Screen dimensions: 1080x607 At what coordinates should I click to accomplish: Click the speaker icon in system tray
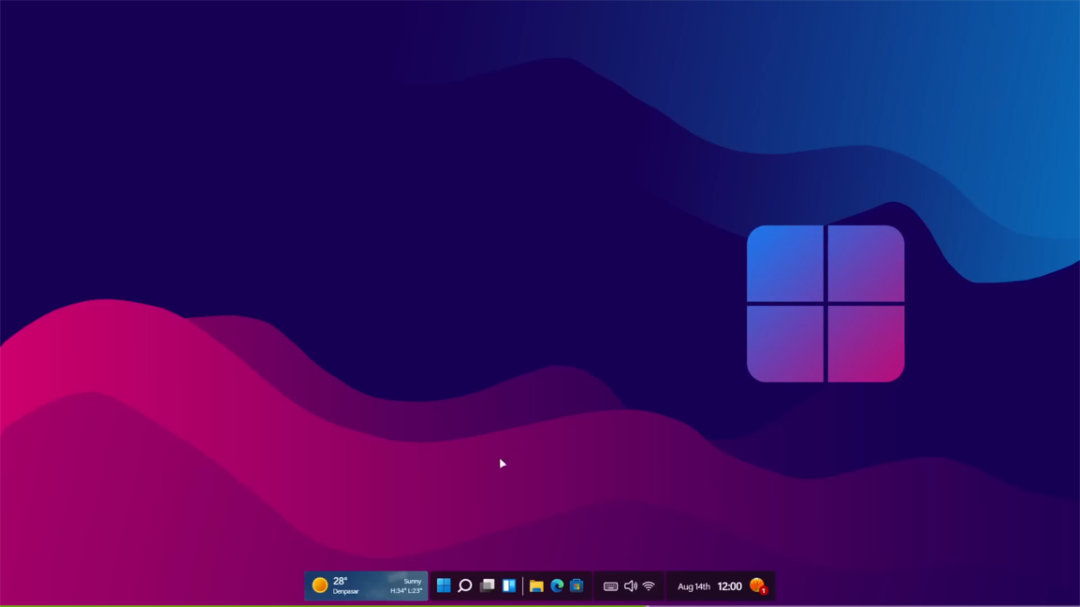coord(630,586)
